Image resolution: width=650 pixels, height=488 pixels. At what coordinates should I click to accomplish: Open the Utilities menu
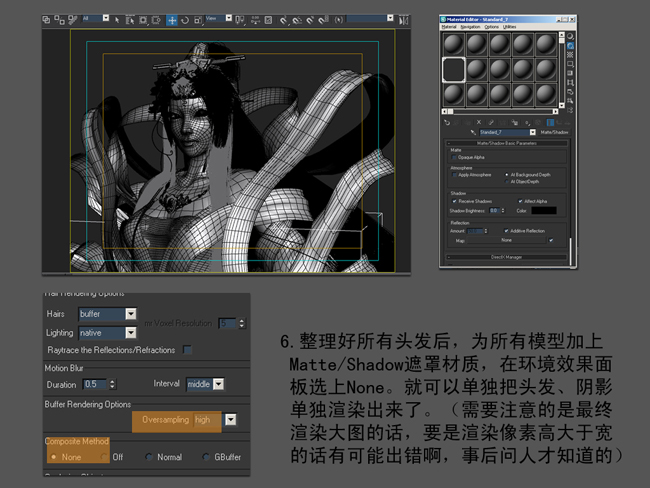(509, 27)
